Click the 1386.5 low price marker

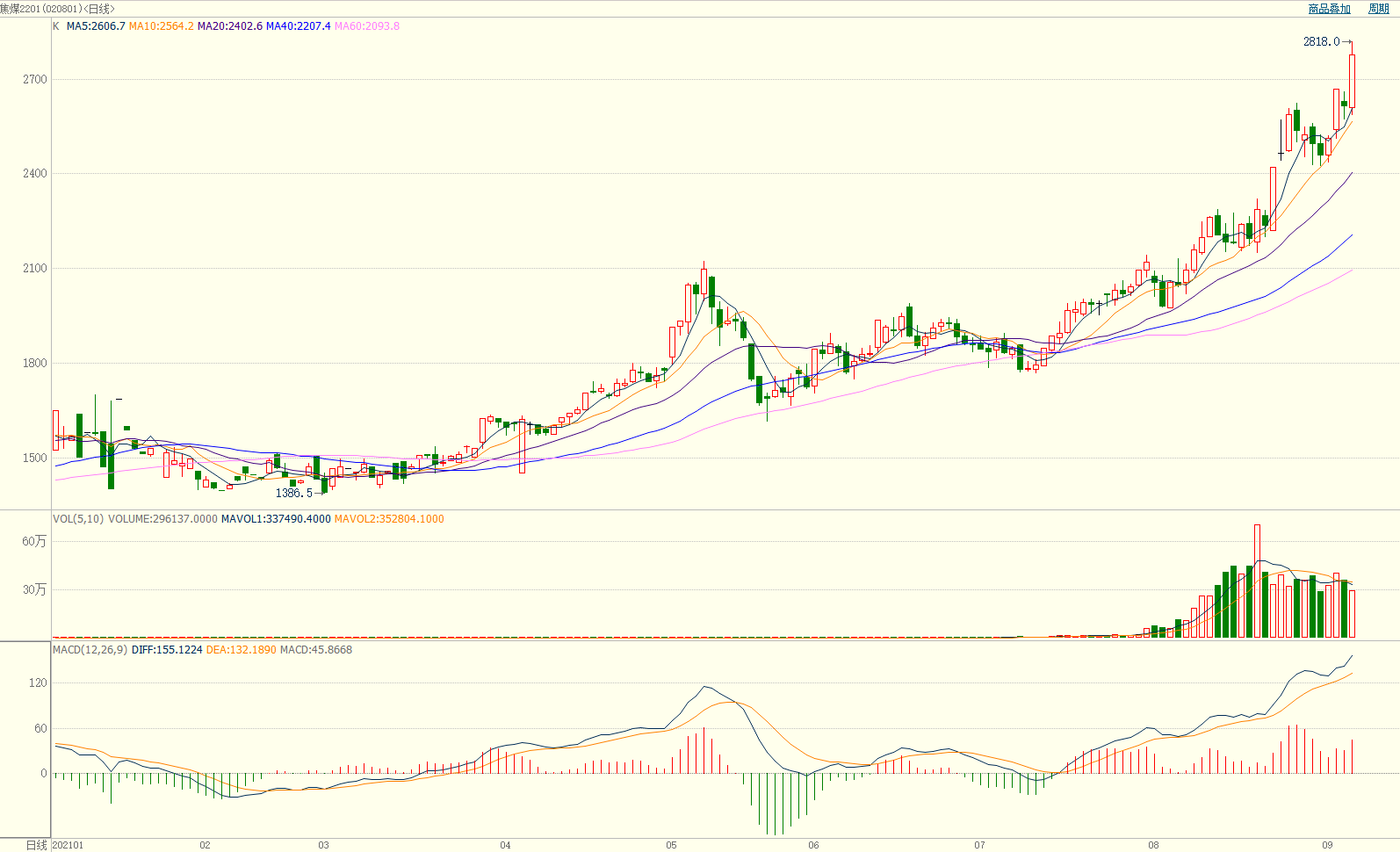click(293, 493)
